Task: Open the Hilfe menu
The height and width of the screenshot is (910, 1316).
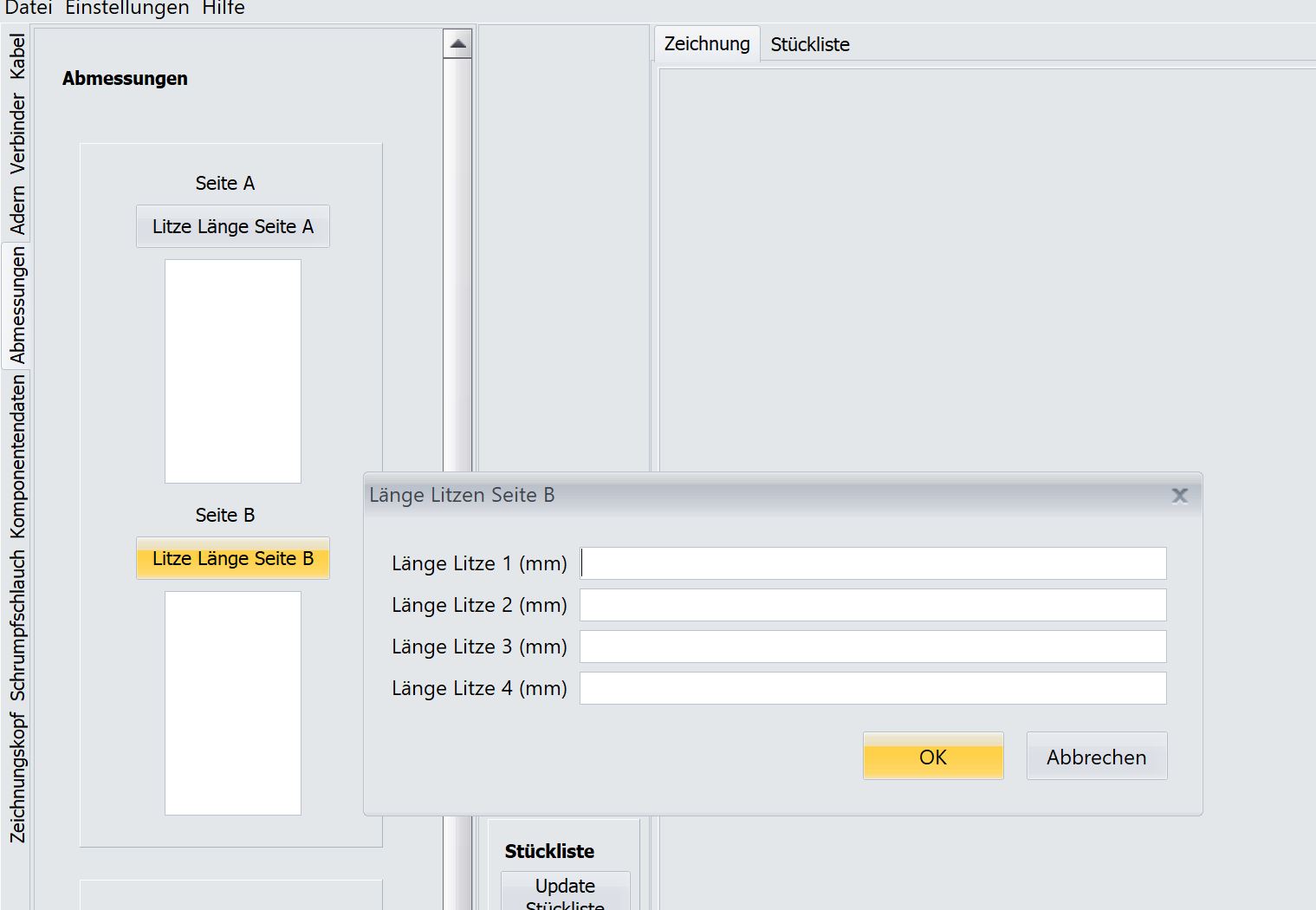Action: [x=224, y=9]
